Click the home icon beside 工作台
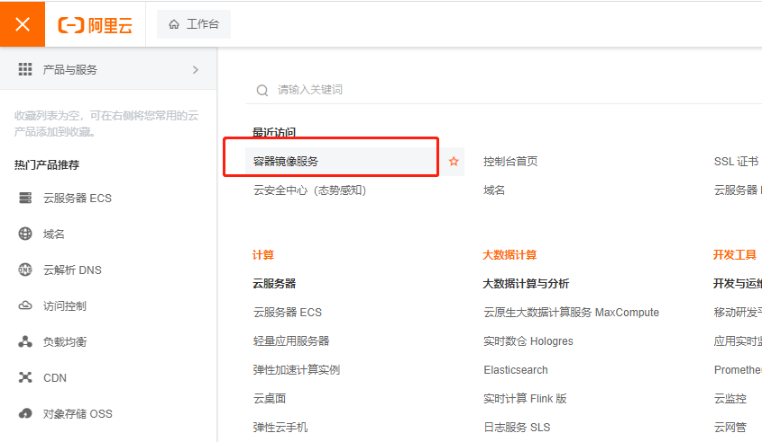The image size is (762, 442). point(174,24)
